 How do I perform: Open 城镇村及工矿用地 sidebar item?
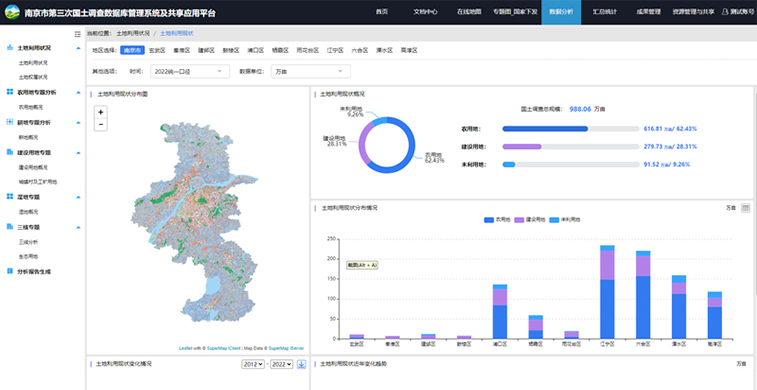(38, 182)
